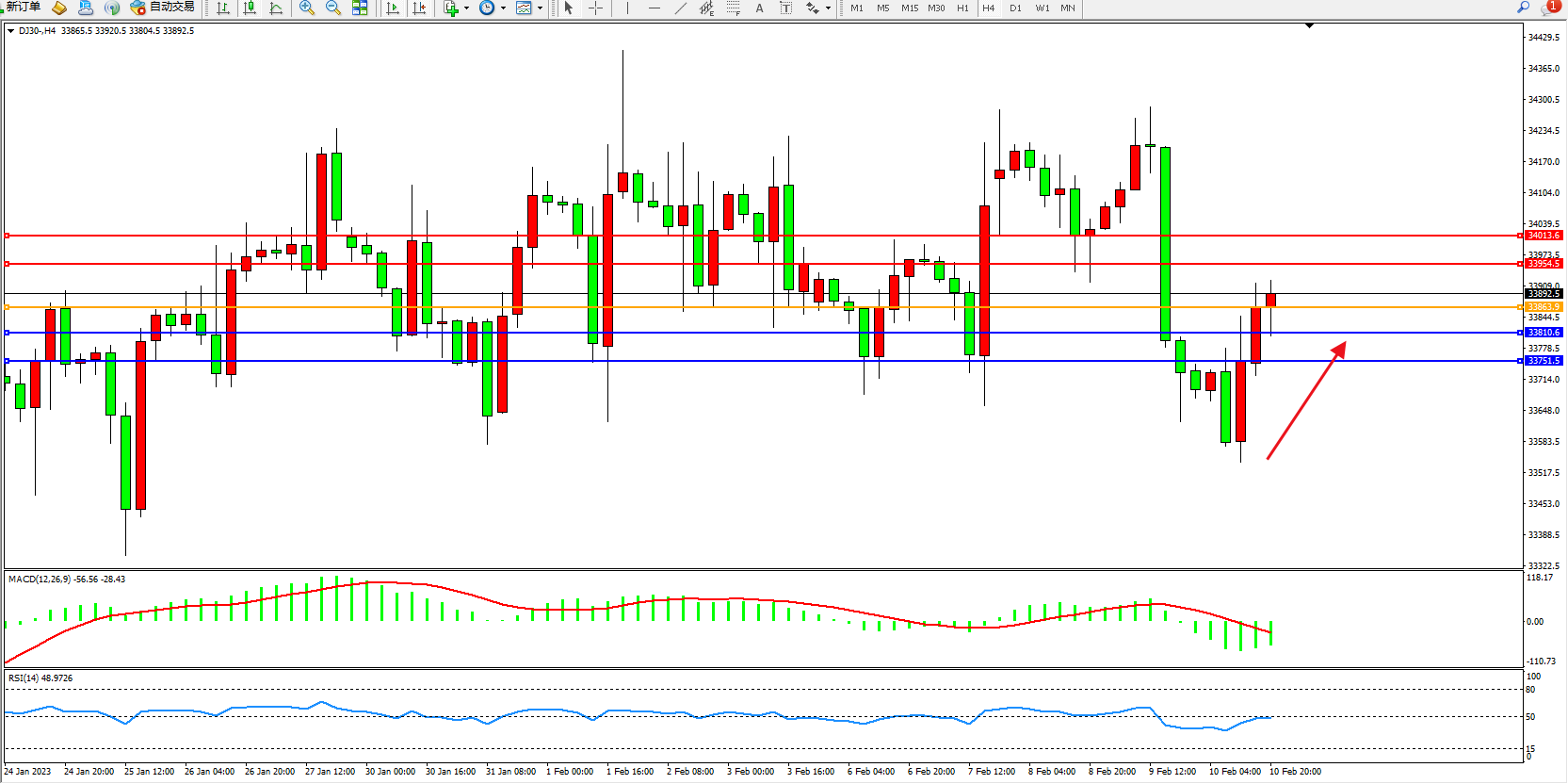
Task: Click the zoom in magnifier icon
Action: pyautogui.click(x=306, y=8)
